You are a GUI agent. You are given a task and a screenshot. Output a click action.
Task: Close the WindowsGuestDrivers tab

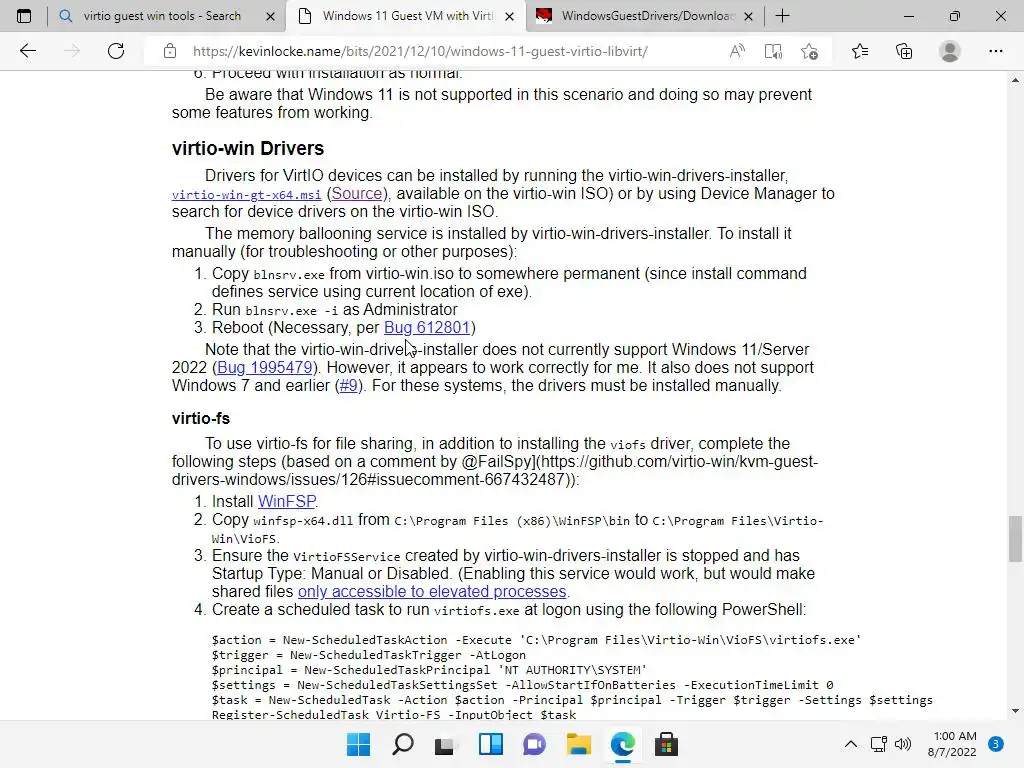coord(748,16)
